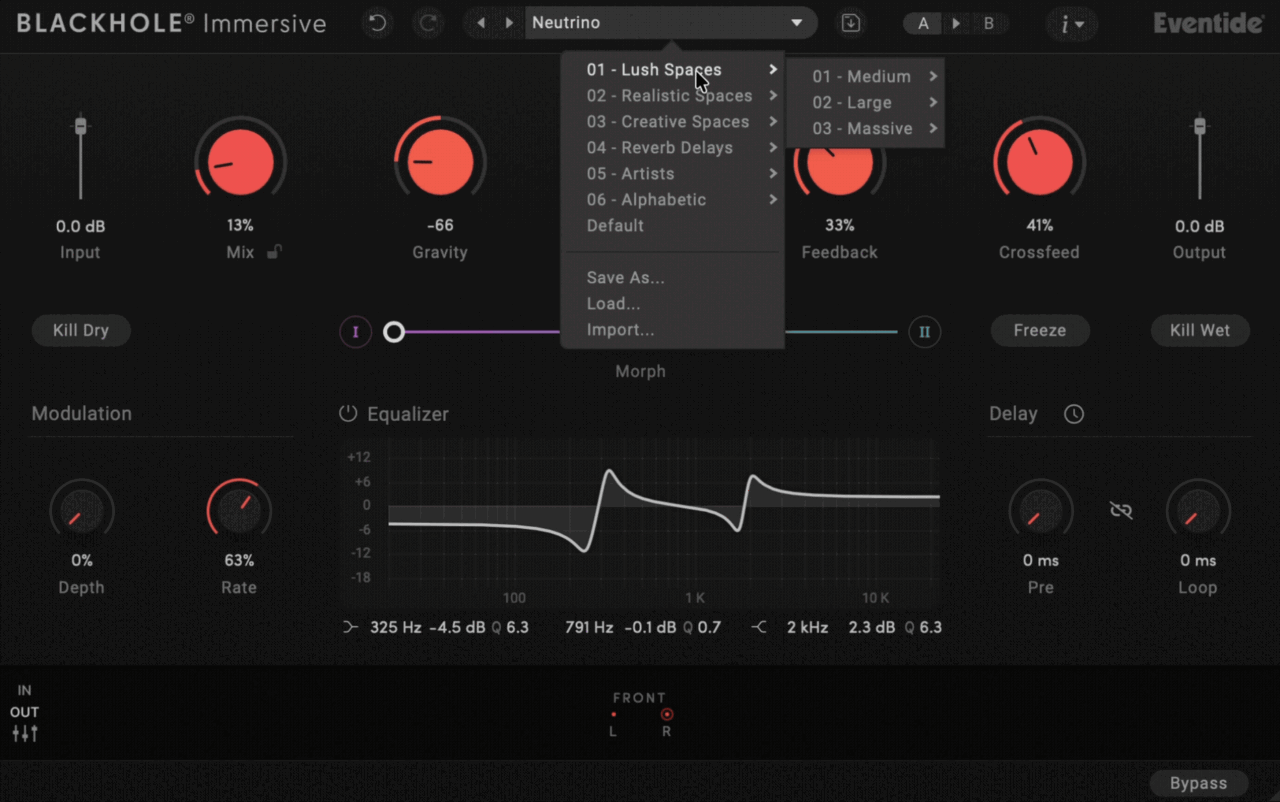Click Morph snapshot II button
Viewport: 1280px width, 802px height.
[x=924, y=332]
